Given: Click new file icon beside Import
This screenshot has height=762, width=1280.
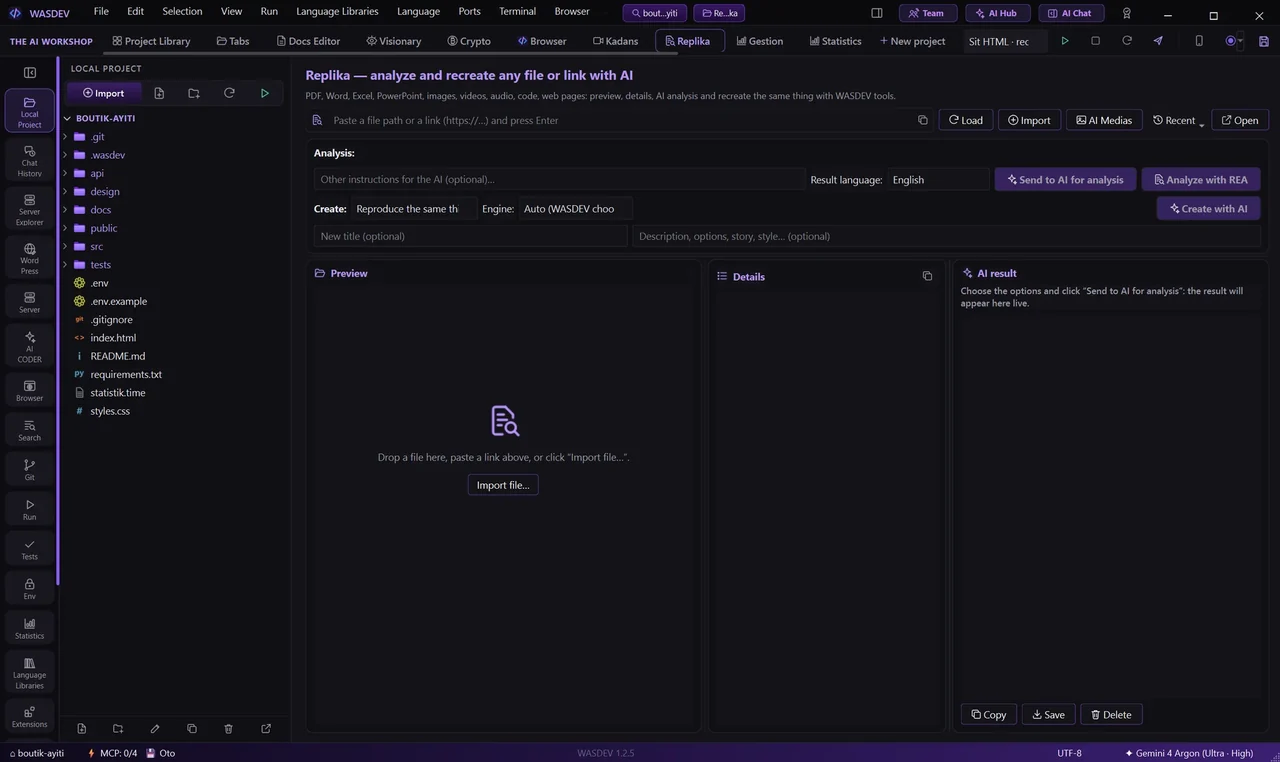Looking at the screenshot, I should coord(159,93).
